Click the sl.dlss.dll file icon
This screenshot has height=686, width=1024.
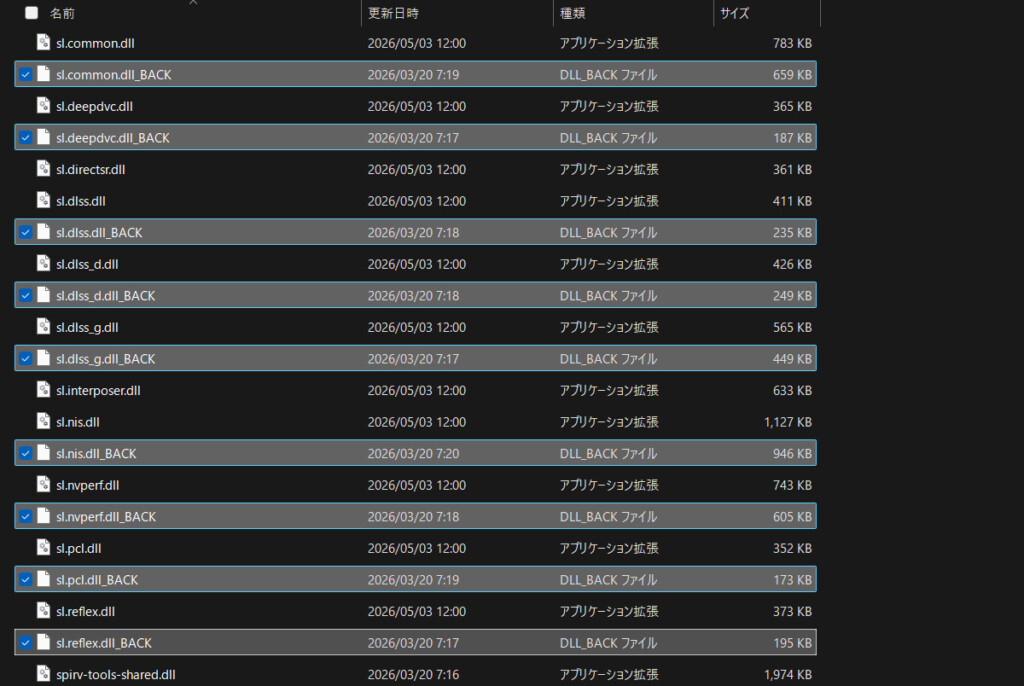(44, 201)
